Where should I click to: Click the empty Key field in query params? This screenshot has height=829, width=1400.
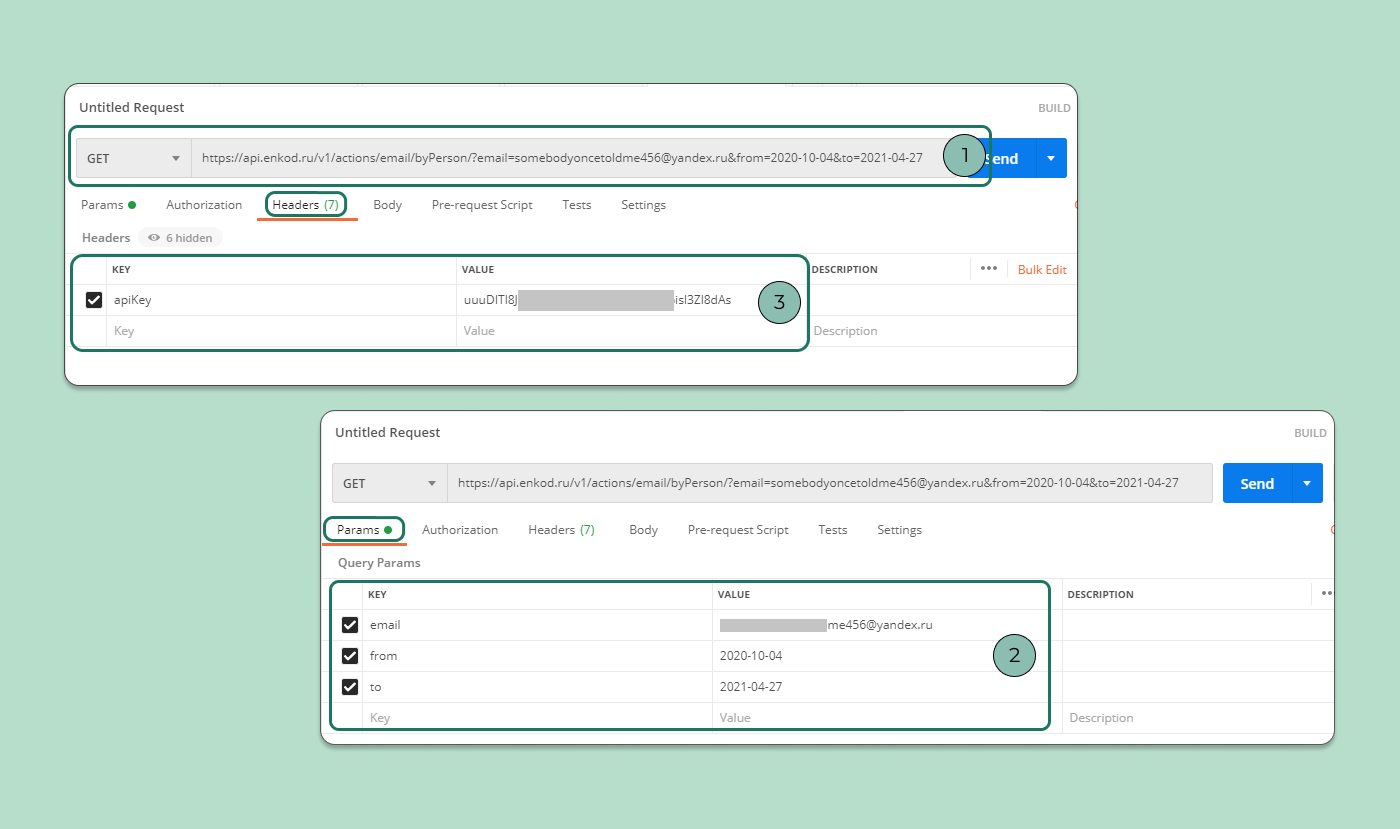[x=537, y=718]
